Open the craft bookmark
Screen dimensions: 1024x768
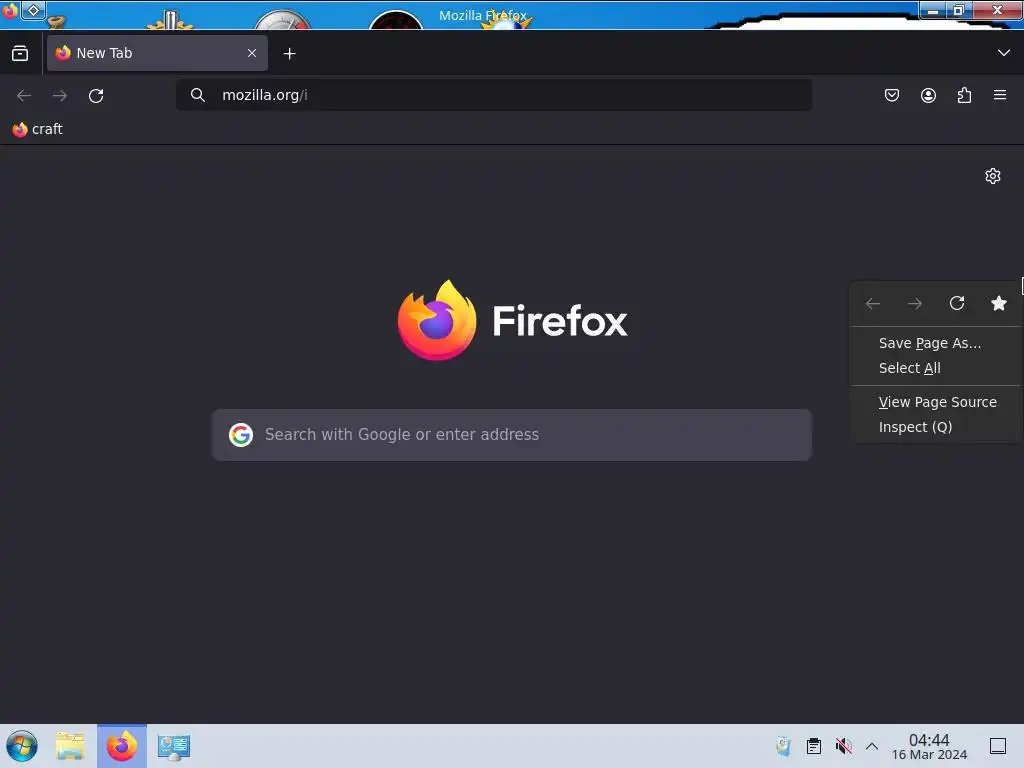click(x=38, y=129)
